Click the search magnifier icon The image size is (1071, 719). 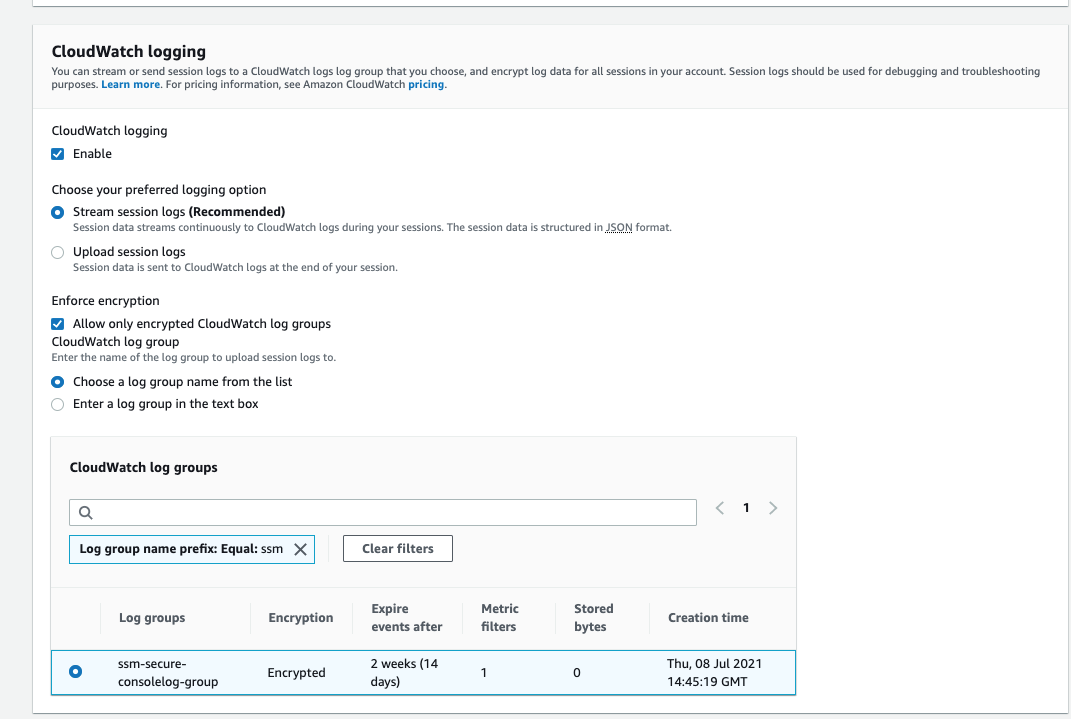click(x=85, y=512)
